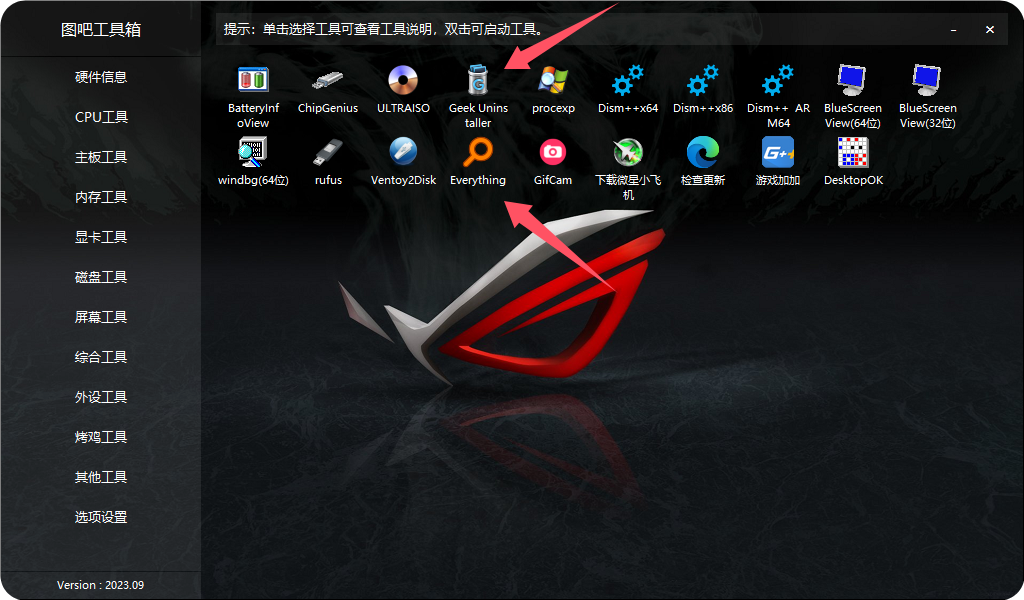Open 选项设置 settings entry
This screenshot has height=600, width=1024.
(x=101, y=517)
